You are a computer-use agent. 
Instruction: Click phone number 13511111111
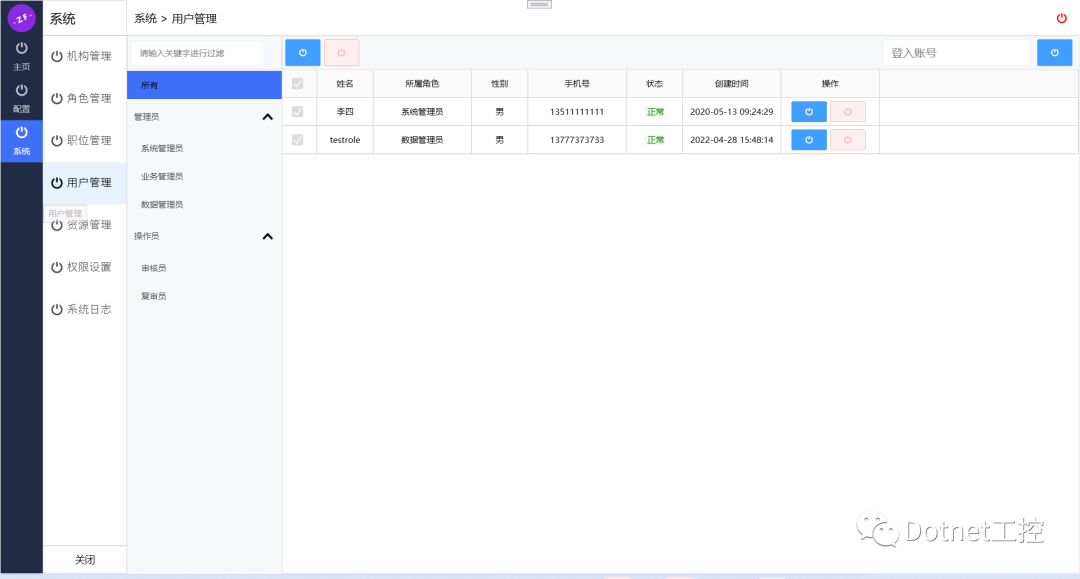point(577,112)
